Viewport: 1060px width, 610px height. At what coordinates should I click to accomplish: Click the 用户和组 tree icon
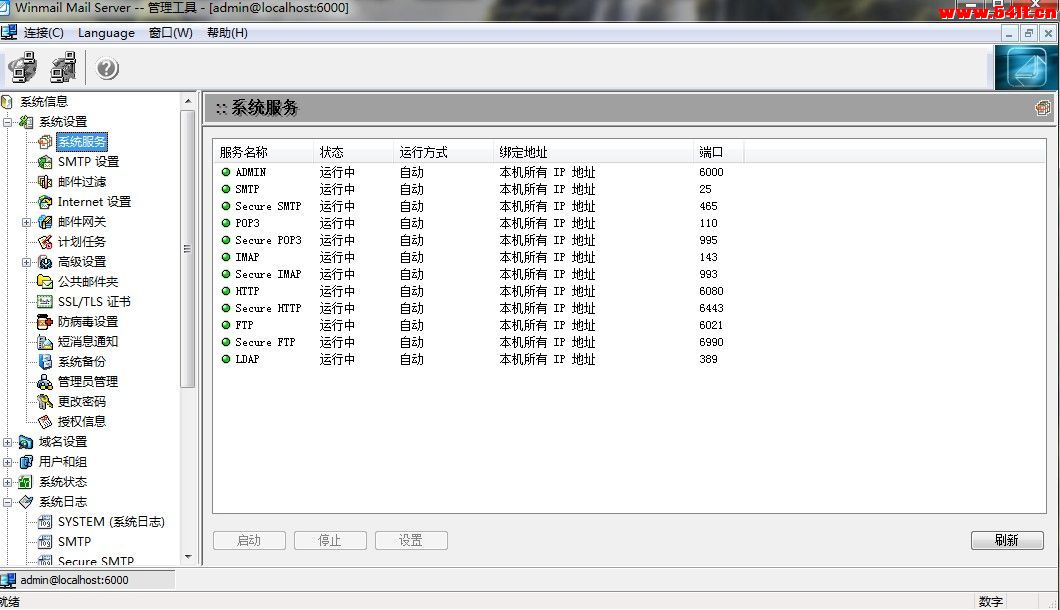click(x=26, y=462)
